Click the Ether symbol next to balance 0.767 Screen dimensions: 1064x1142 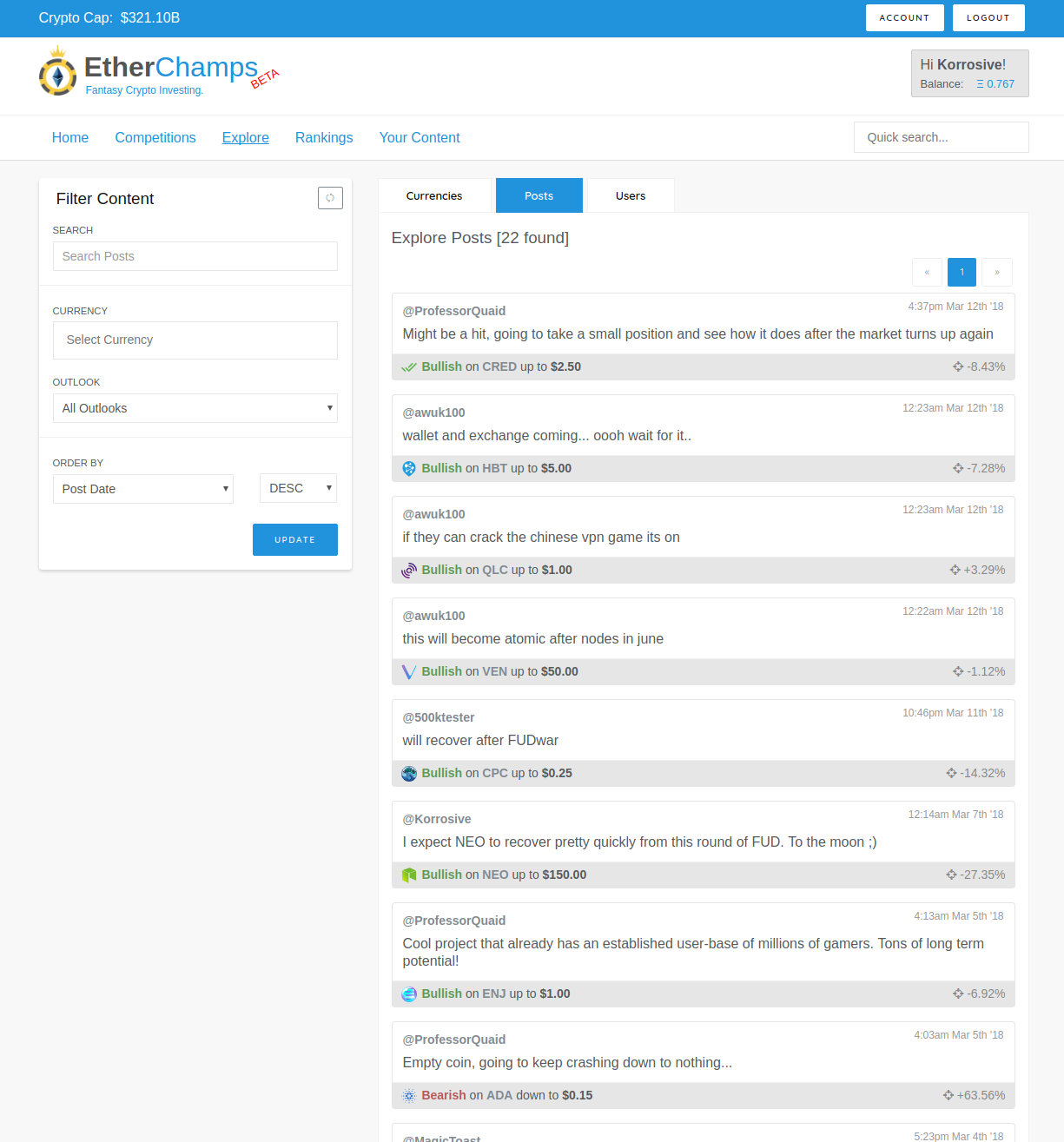pyautogui.click(x=980, y=84)
